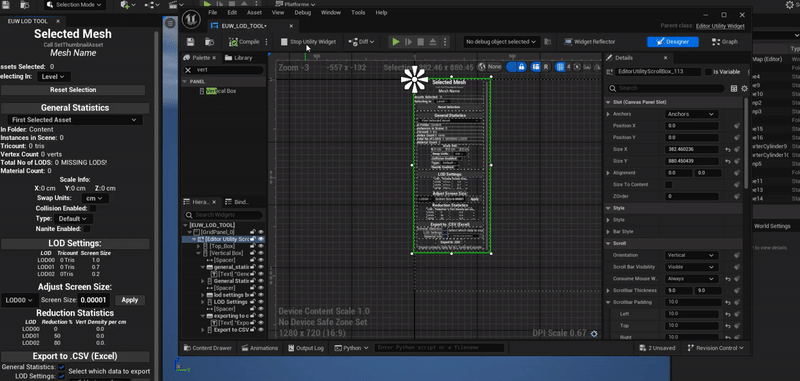Viewport: 800px width, 381px height.
Task: Click Apply next to Screen Size field
Action: [130, 300]
